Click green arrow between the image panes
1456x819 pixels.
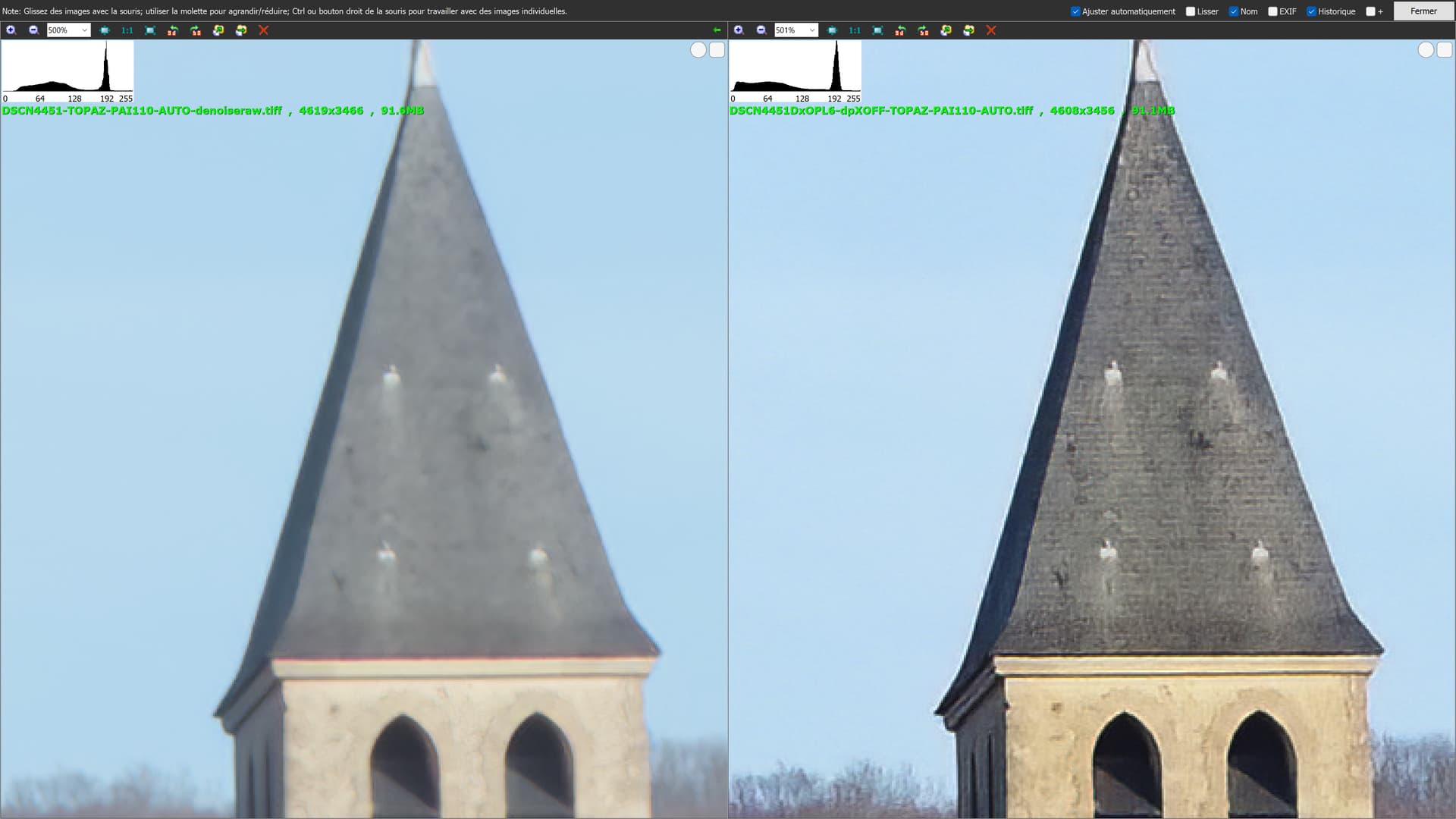(717, 30)
